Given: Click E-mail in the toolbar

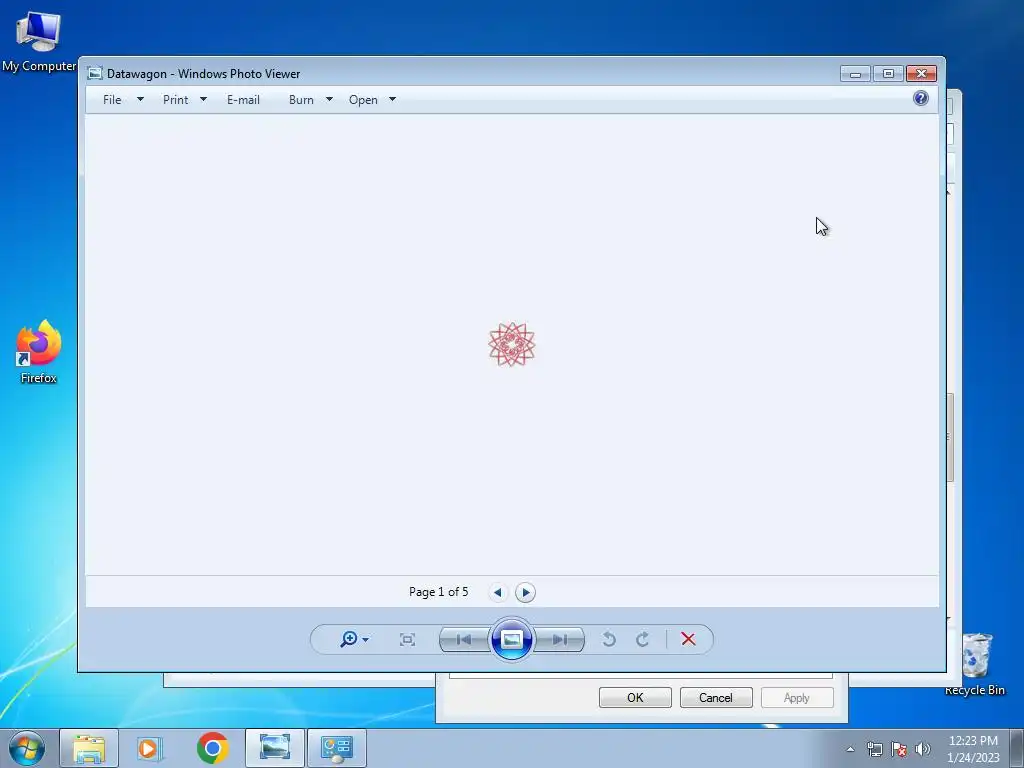Looking at the screenshot, I should click(x=243, y=100).
